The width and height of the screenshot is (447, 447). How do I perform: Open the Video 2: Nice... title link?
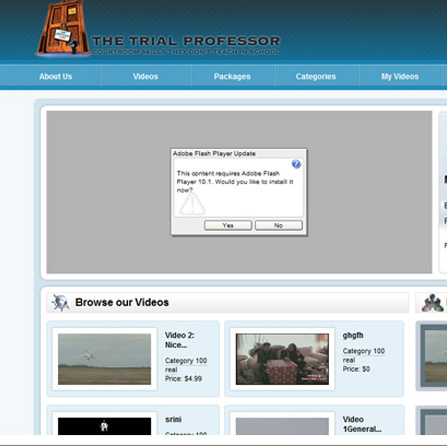(179, 340)
